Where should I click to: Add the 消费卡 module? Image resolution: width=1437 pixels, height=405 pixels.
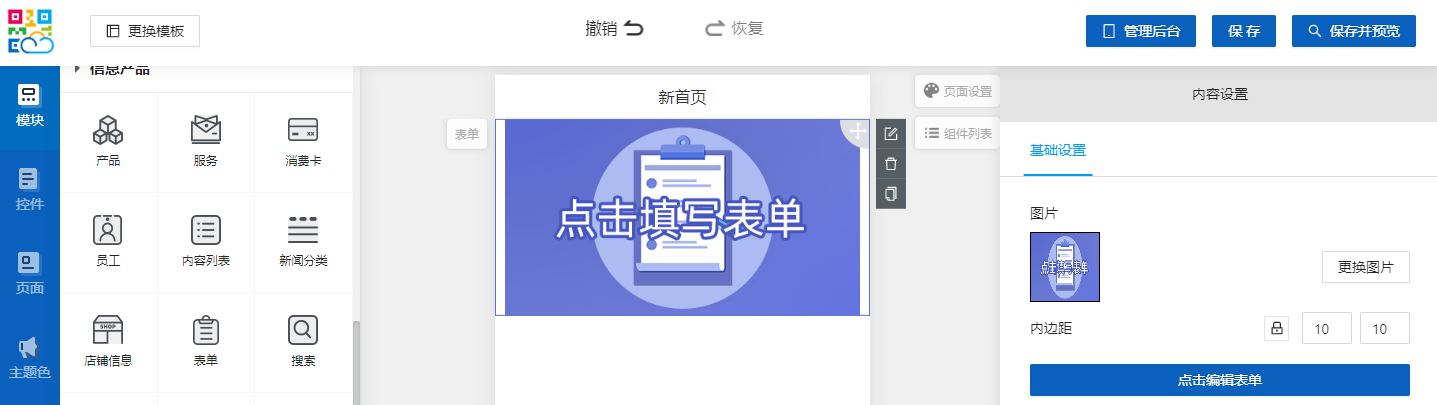tap(302, 131)
